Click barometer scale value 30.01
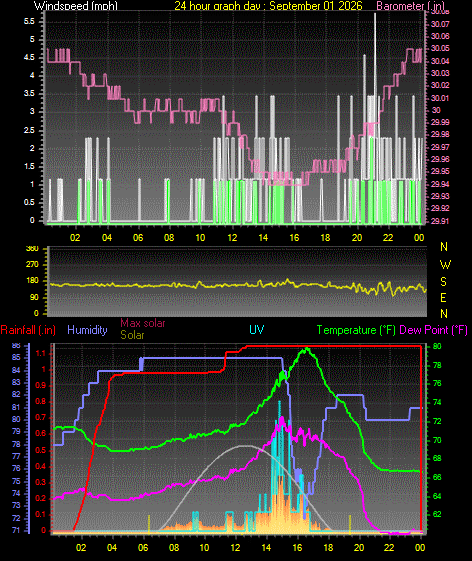The width and height of the screenshot is (472, 561). pos(440,98)
